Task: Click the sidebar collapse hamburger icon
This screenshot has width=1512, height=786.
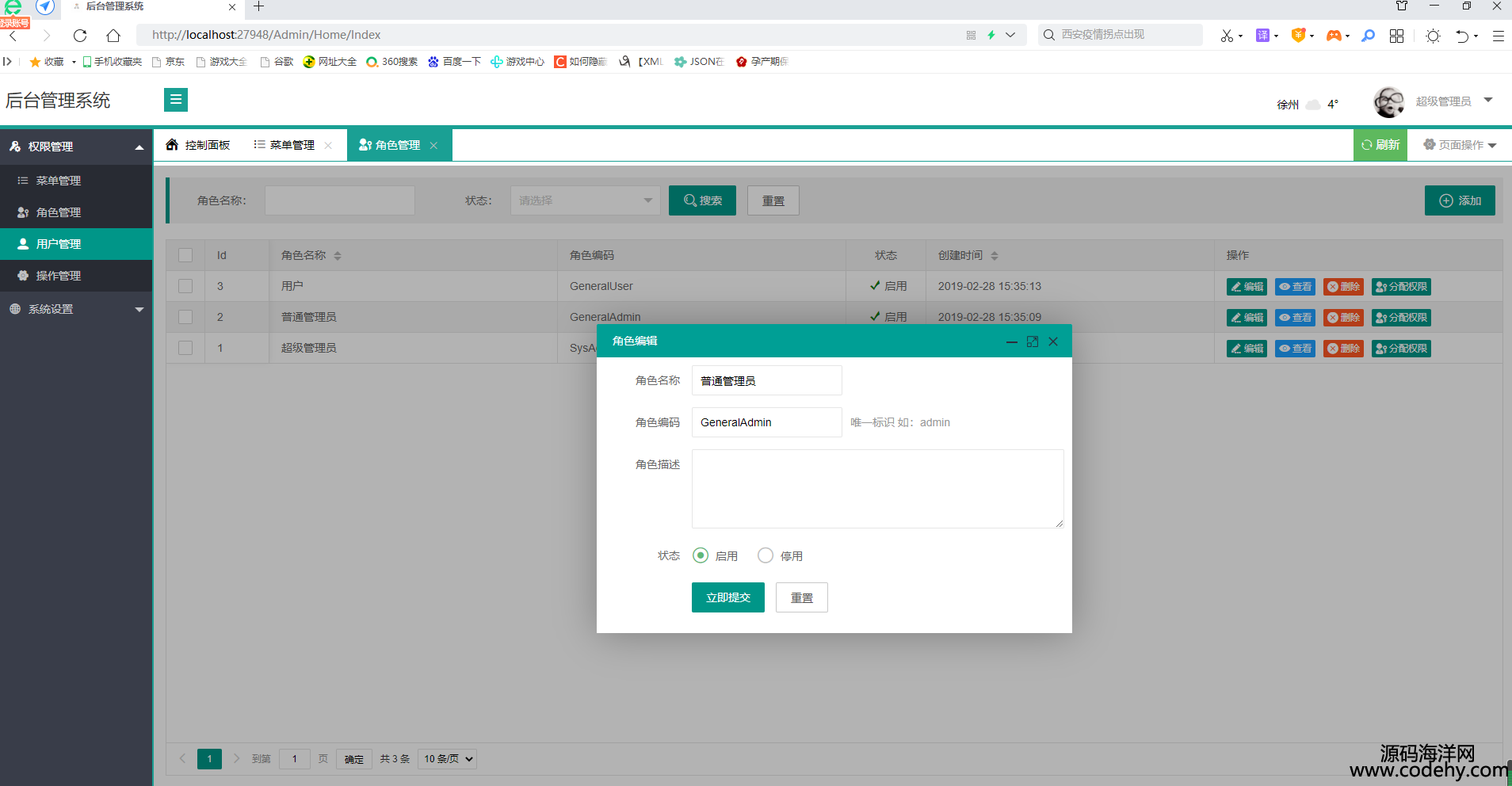Action: point(176,100)
